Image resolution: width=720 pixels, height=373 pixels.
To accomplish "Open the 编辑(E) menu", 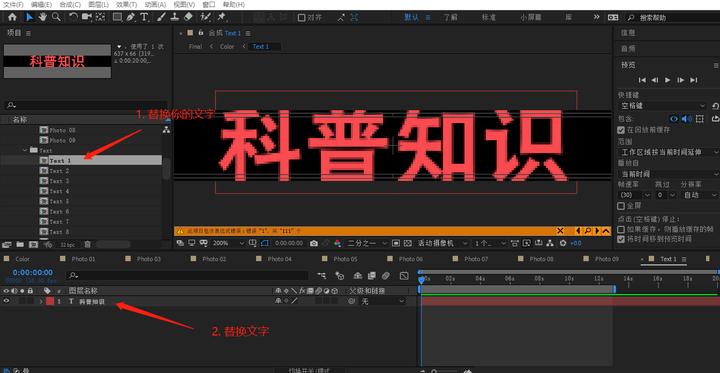I will click(41, 5).
